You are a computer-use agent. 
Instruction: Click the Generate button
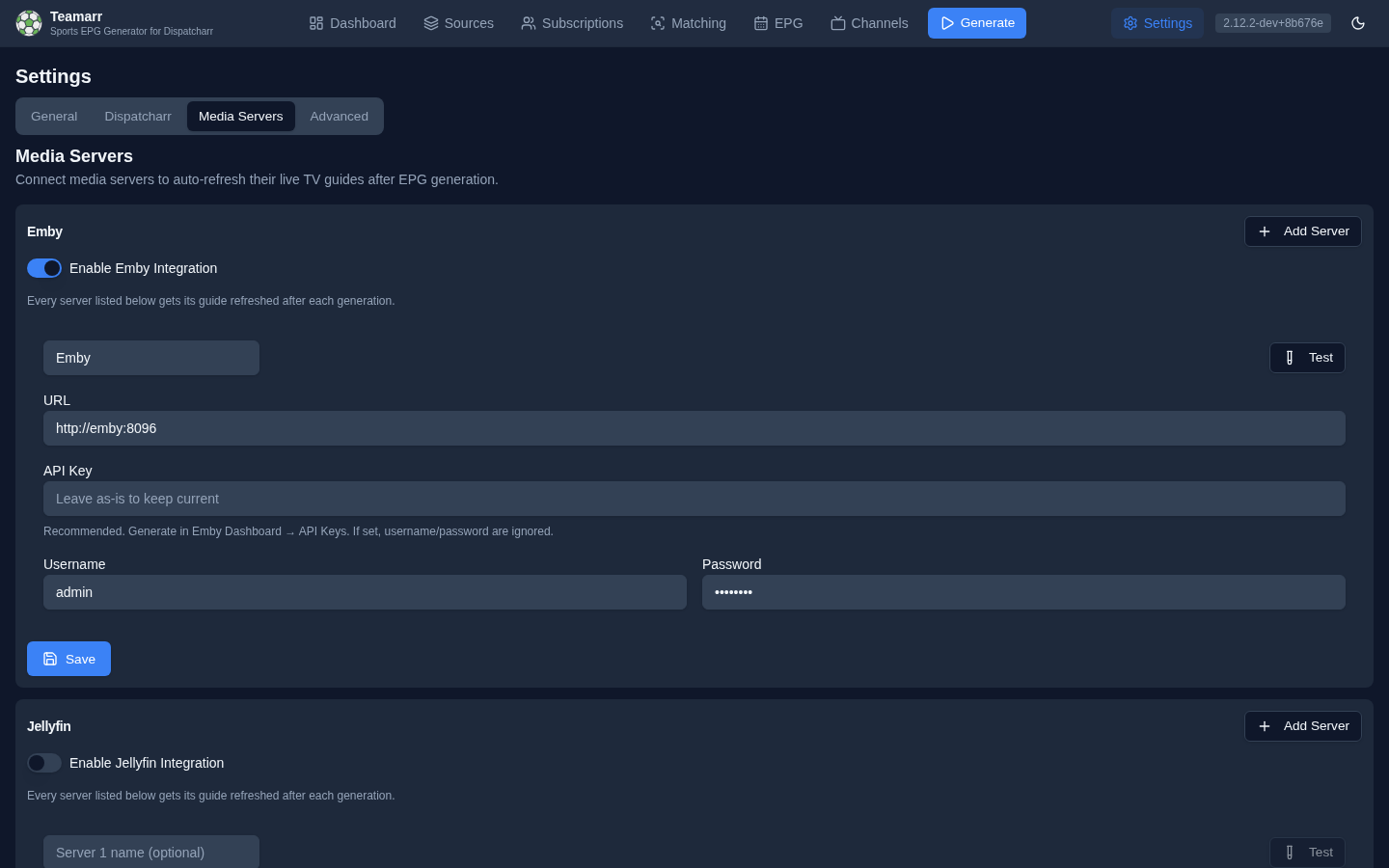pos(977,23)
